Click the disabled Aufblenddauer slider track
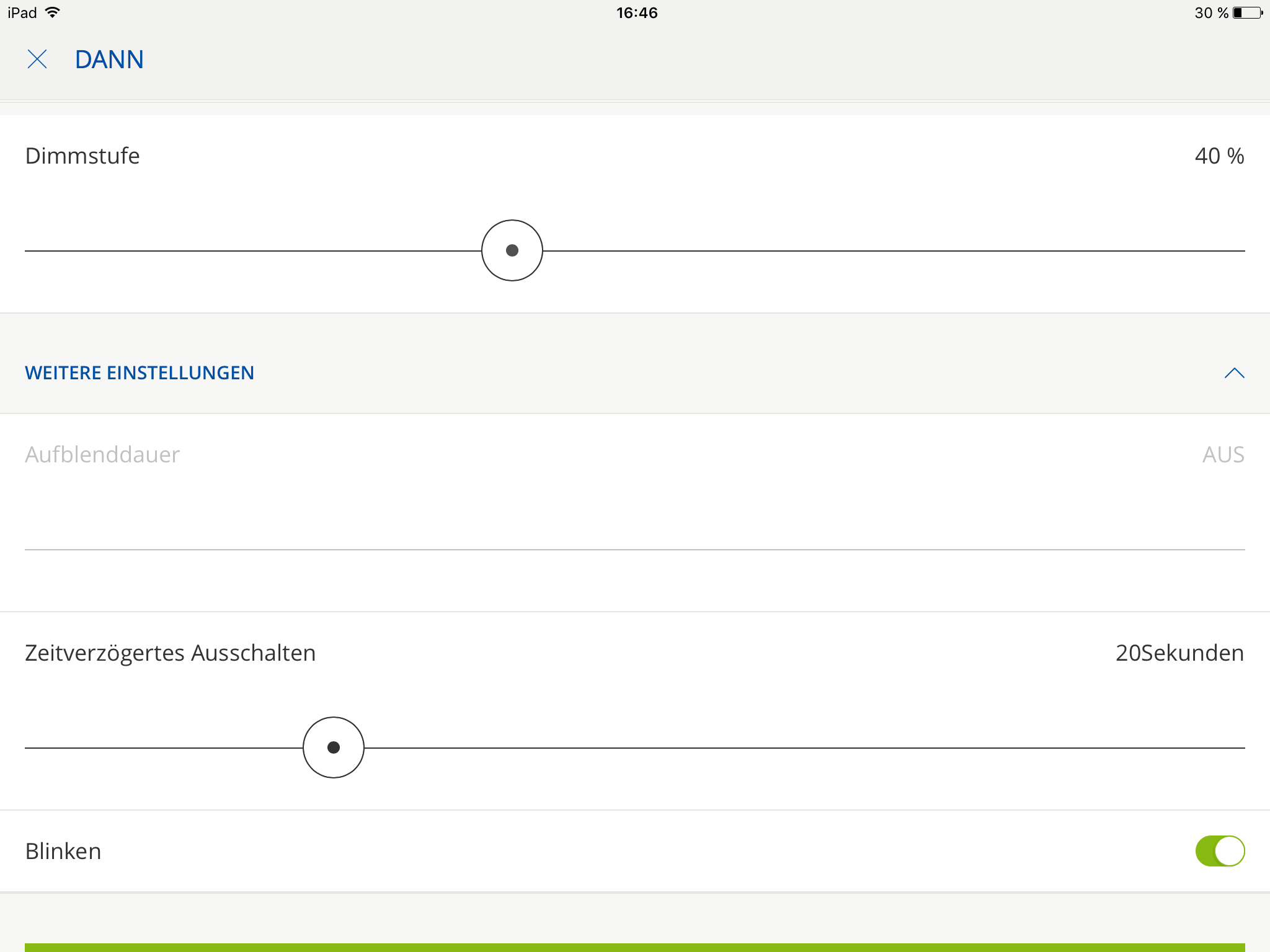Viewport: 1270px width, 952px height. click(x=635, y=549)
